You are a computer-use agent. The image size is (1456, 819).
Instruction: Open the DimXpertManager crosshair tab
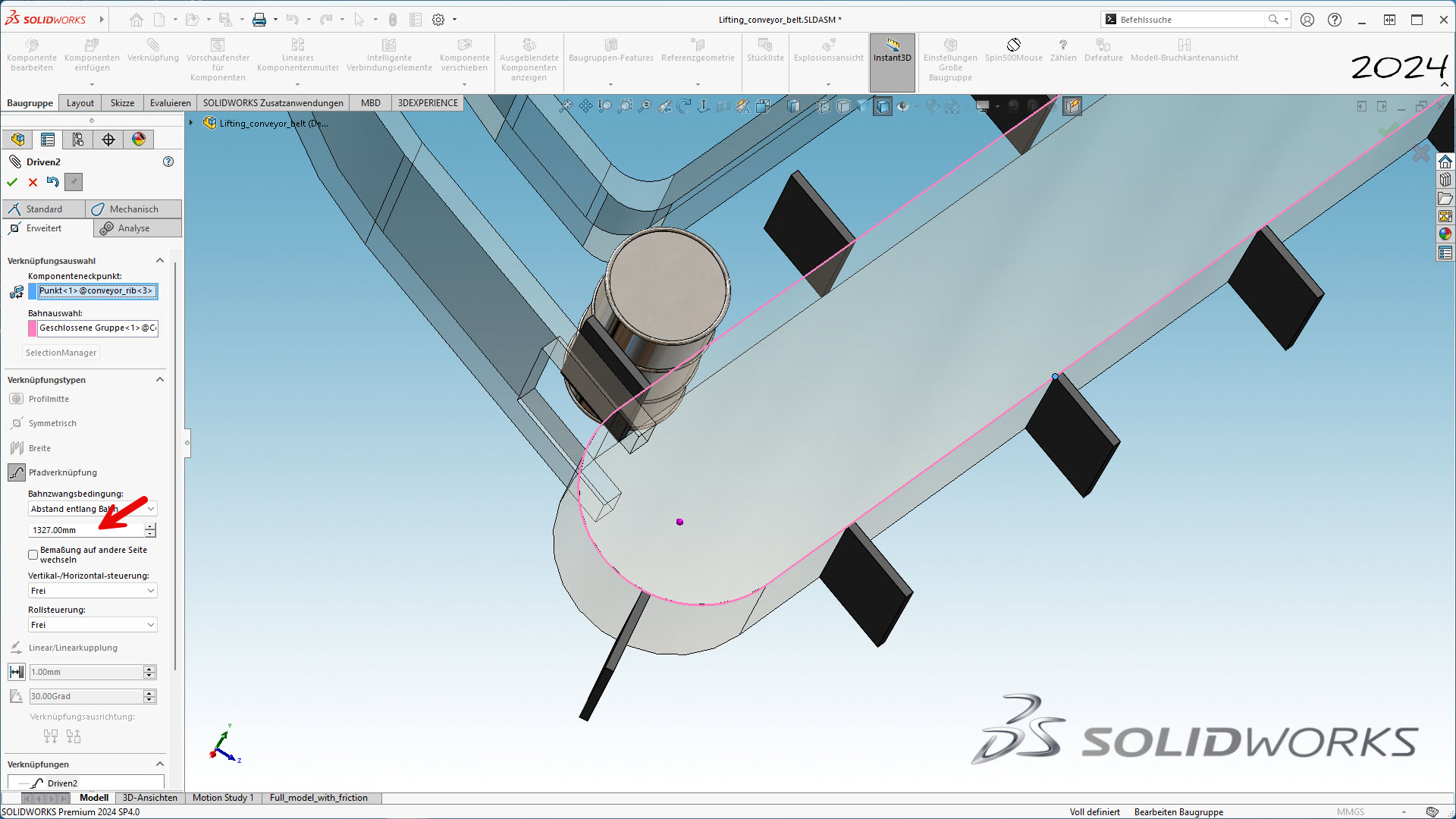[108, 140]
